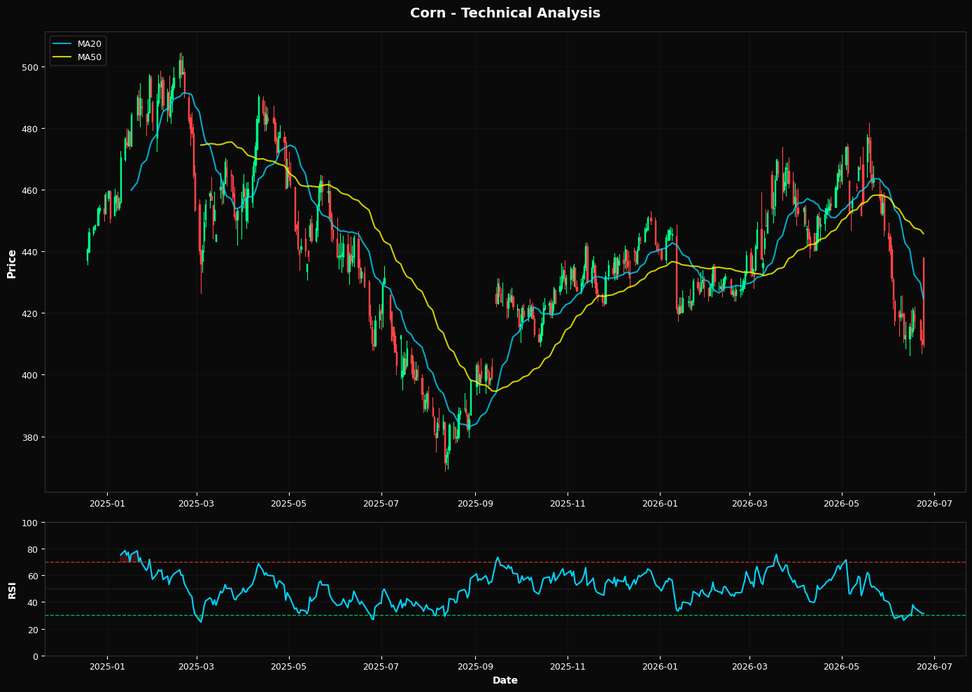Click the RSI axis 100 tick label

[30, 523]
